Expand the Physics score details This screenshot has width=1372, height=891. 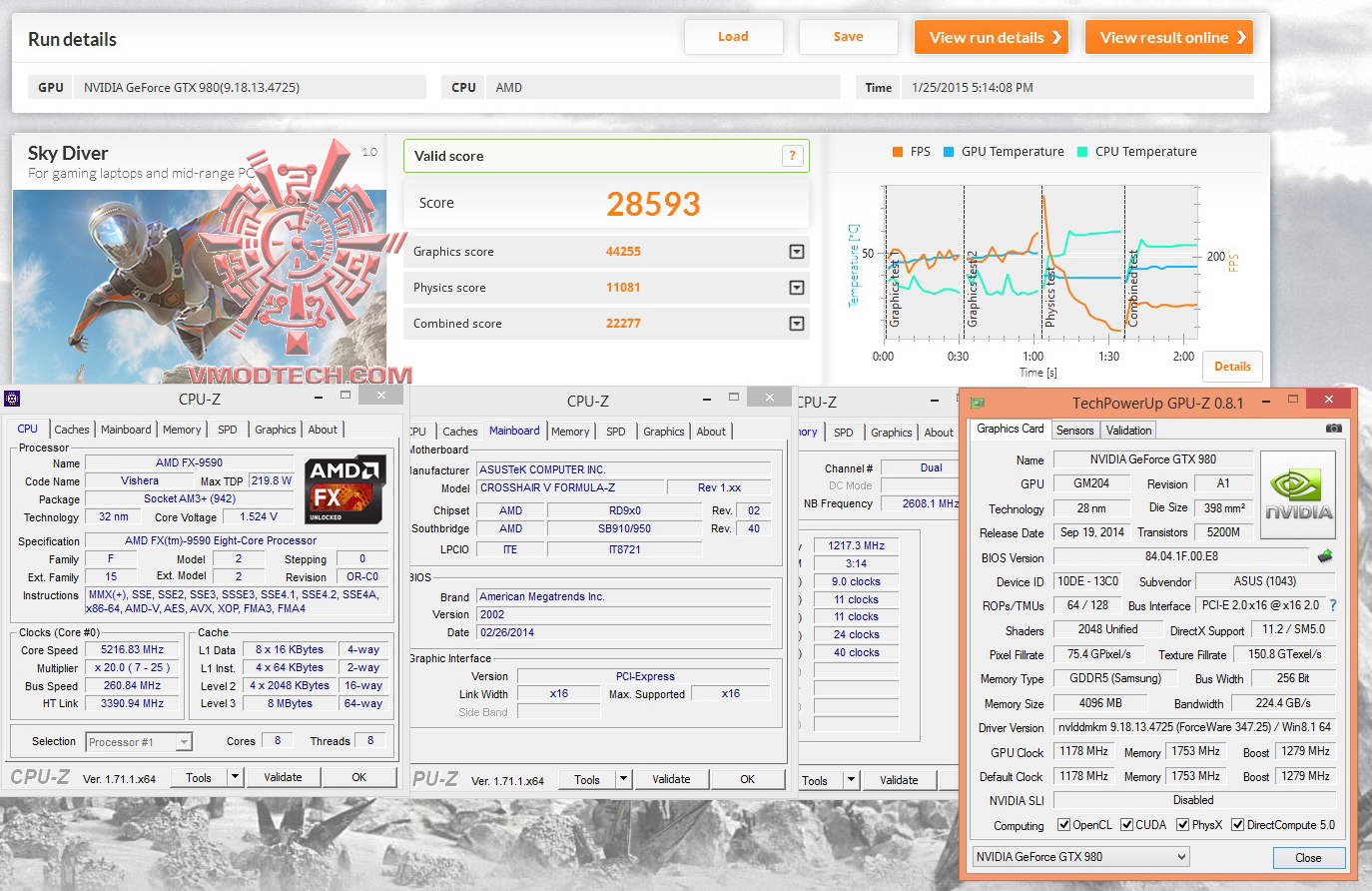[797, 288]
